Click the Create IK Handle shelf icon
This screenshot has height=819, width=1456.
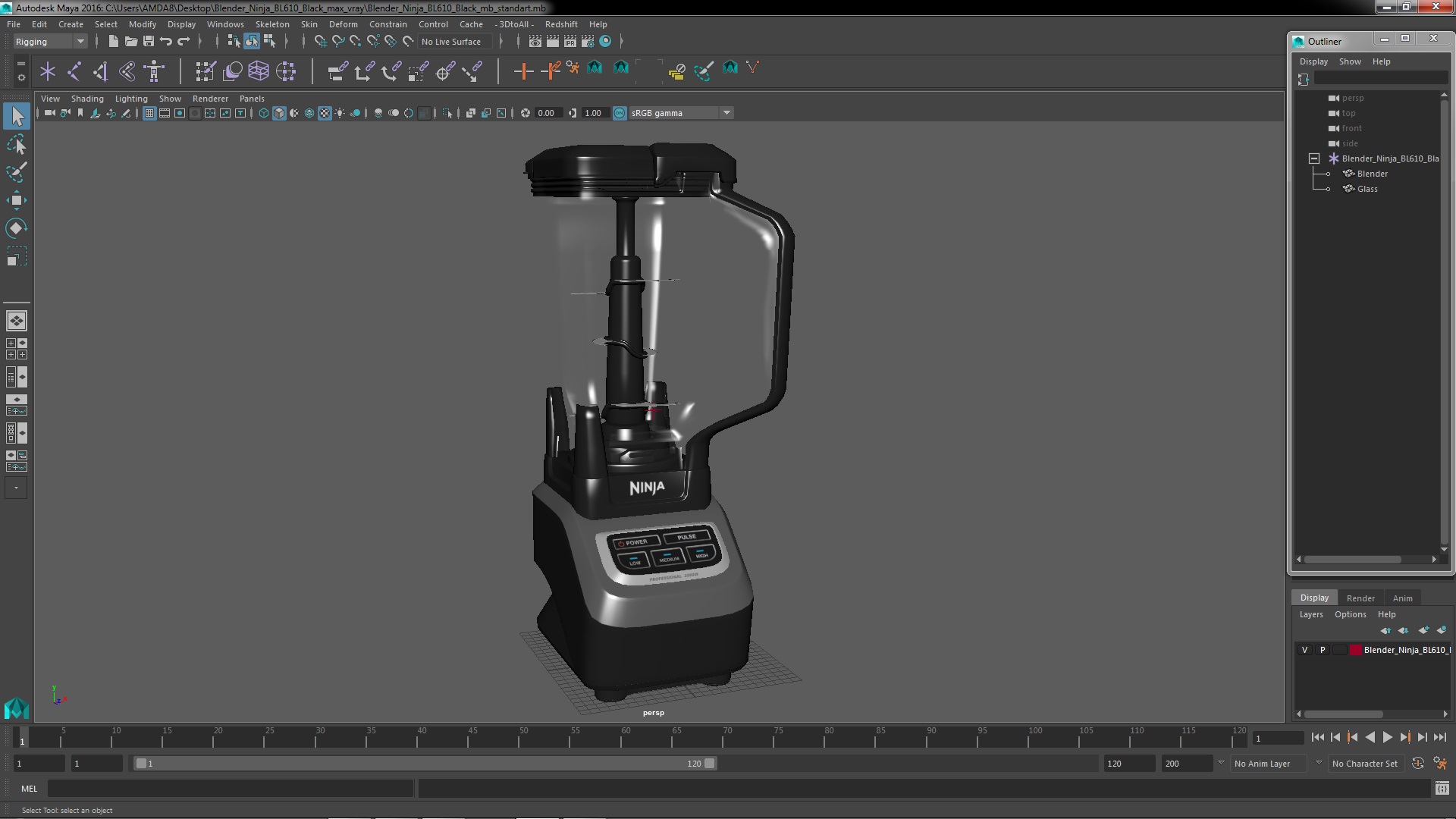(101, 71)
